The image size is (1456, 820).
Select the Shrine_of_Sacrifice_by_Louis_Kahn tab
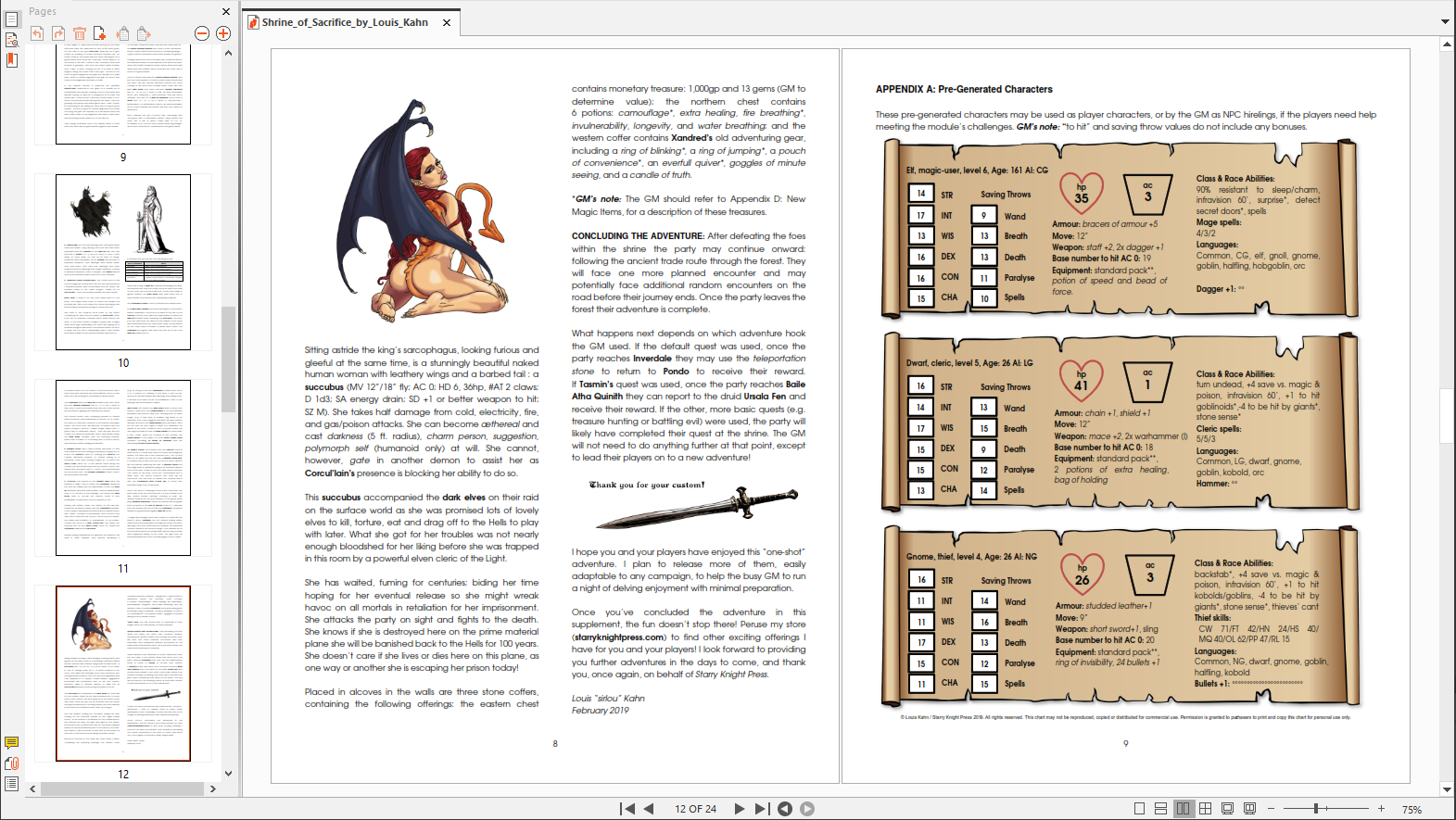tap(344, 22)
